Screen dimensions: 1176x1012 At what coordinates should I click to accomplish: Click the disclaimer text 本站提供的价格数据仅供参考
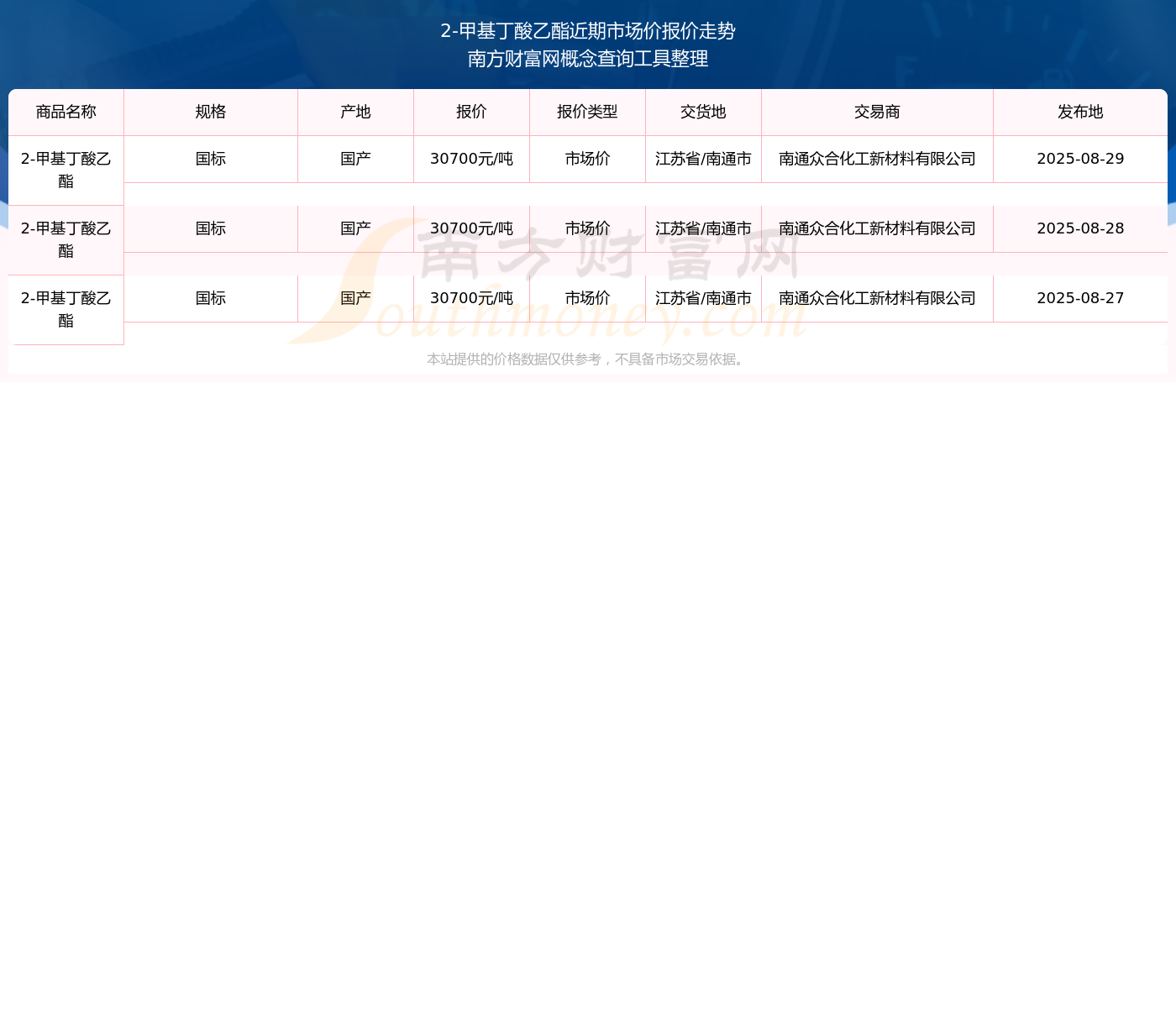coord(514,359)
